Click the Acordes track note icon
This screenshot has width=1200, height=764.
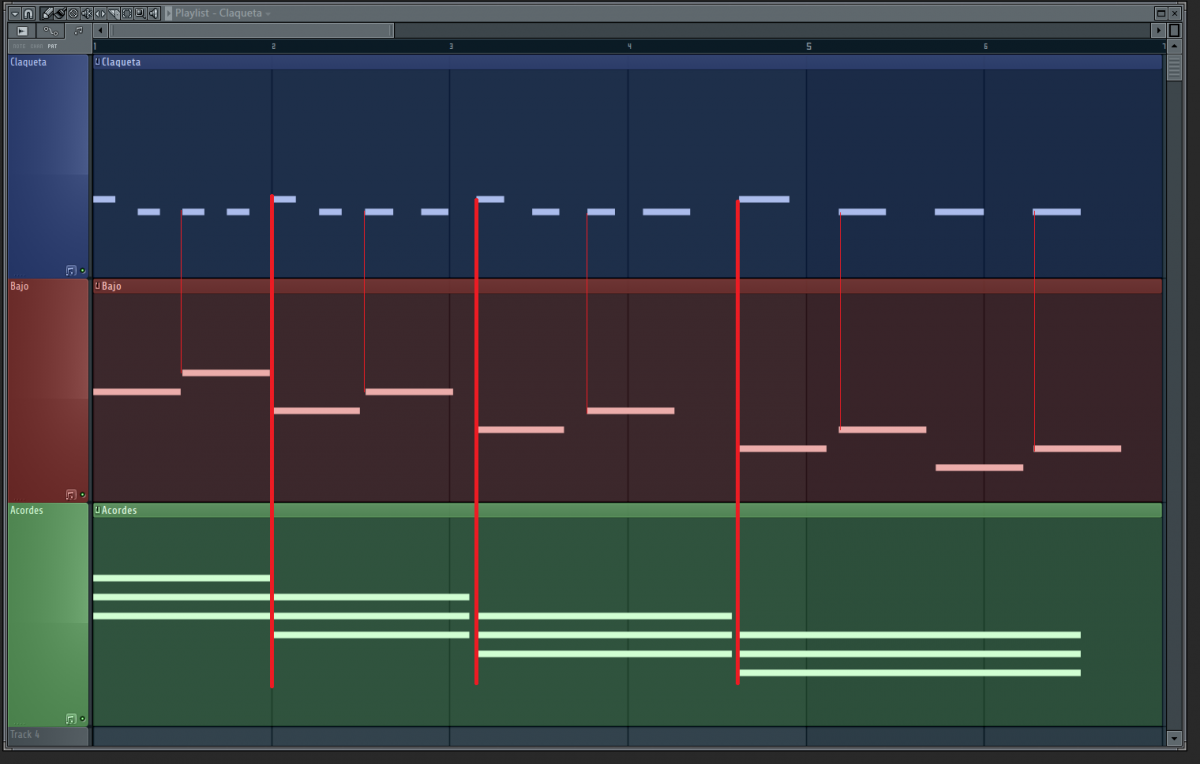(71, 718)
